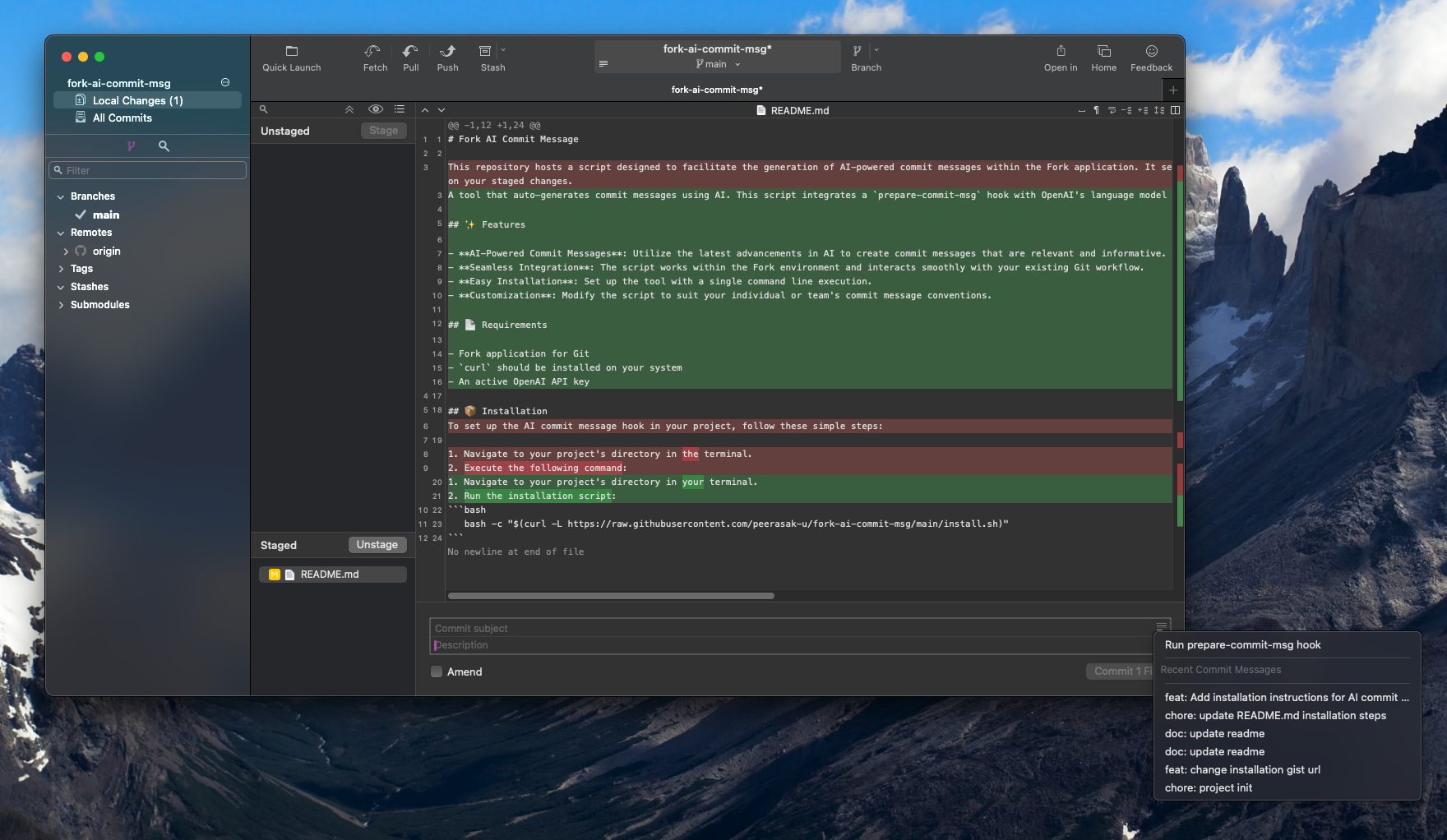Switch to the fork-ai-commit-msg* tab
This screenshot has width=1447, height=840.
[717, 90]
